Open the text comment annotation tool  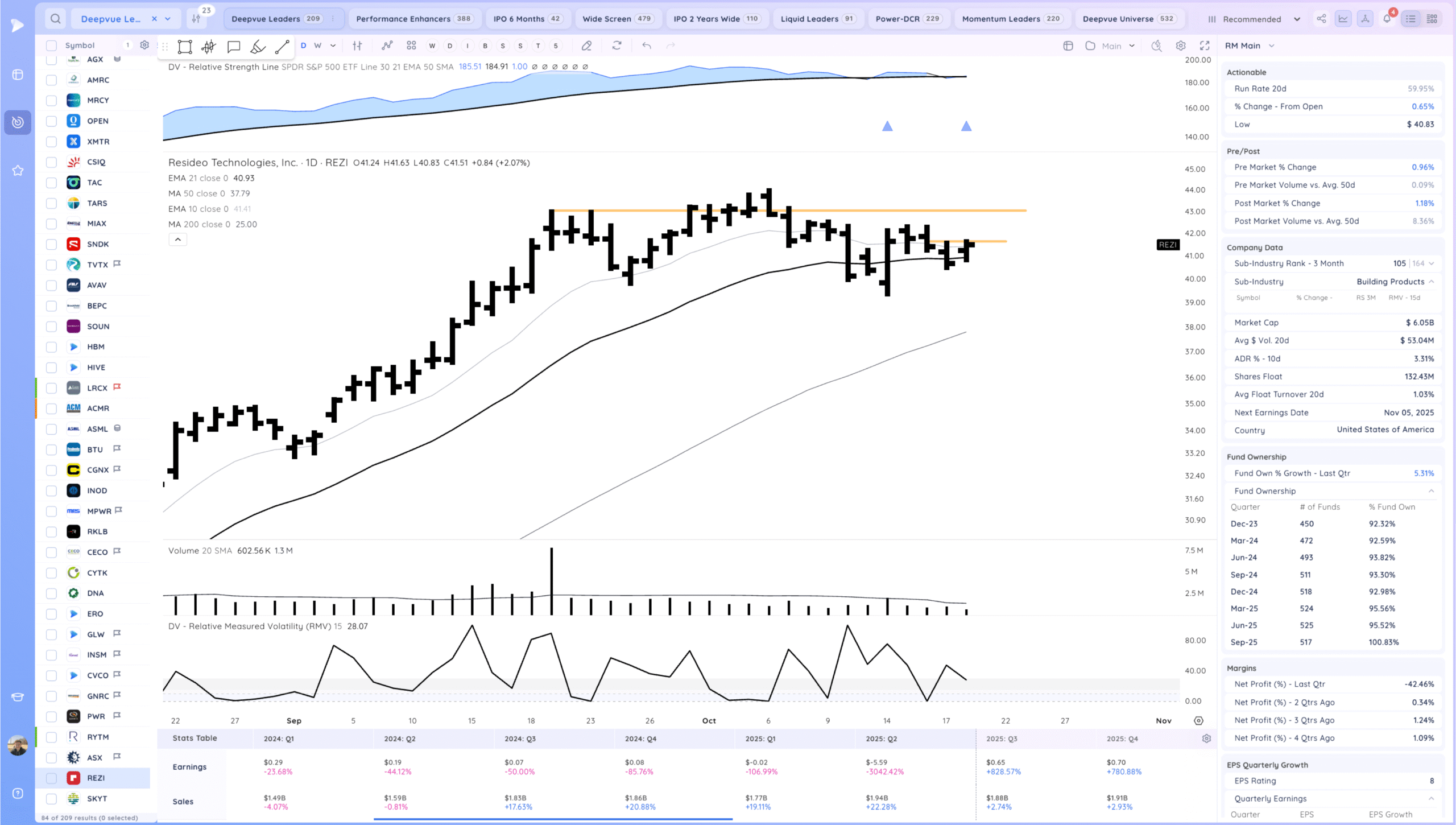[233, 46]
